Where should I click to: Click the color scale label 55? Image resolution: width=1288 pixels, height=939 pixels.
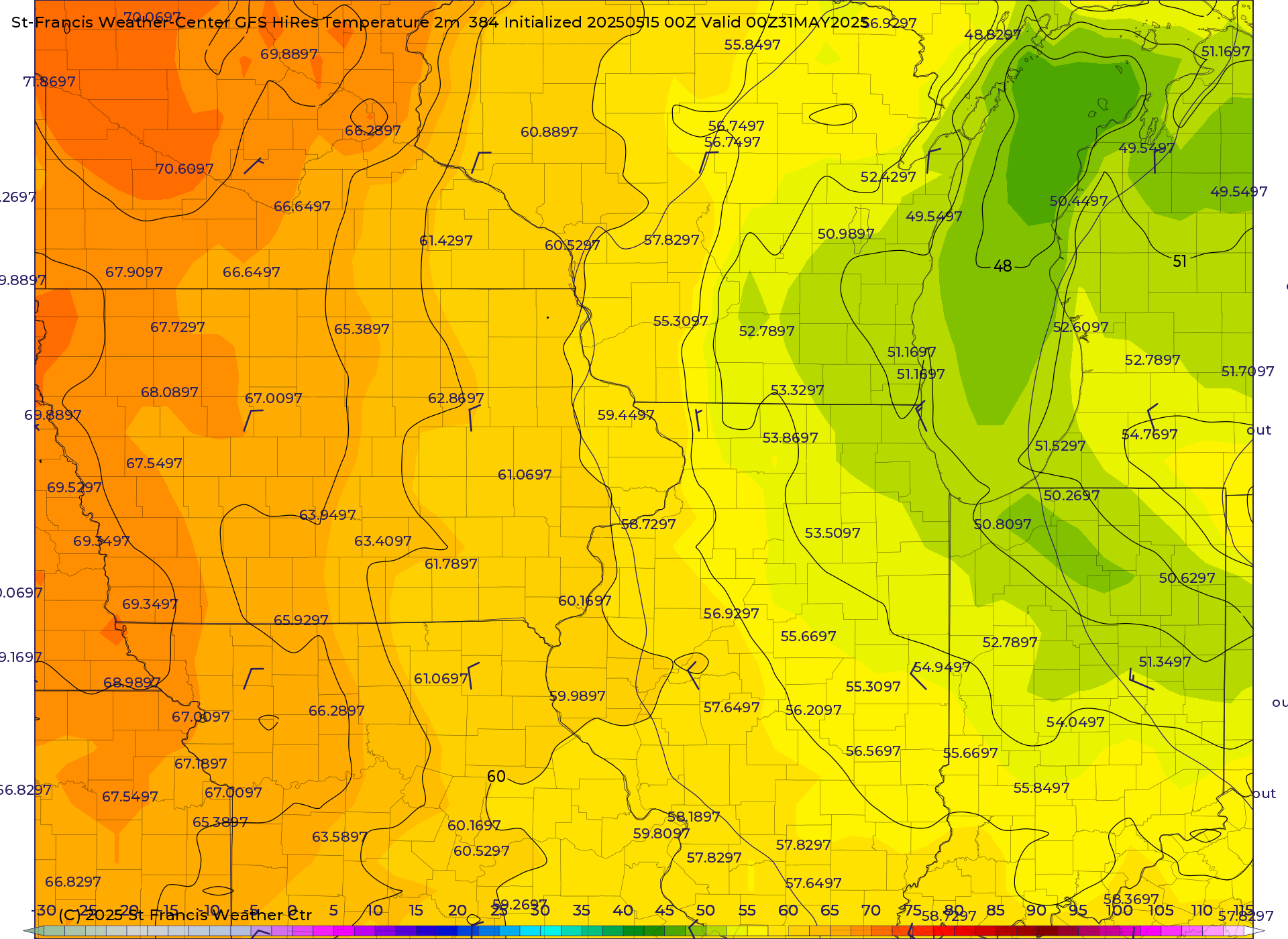(x=747, y=910)
